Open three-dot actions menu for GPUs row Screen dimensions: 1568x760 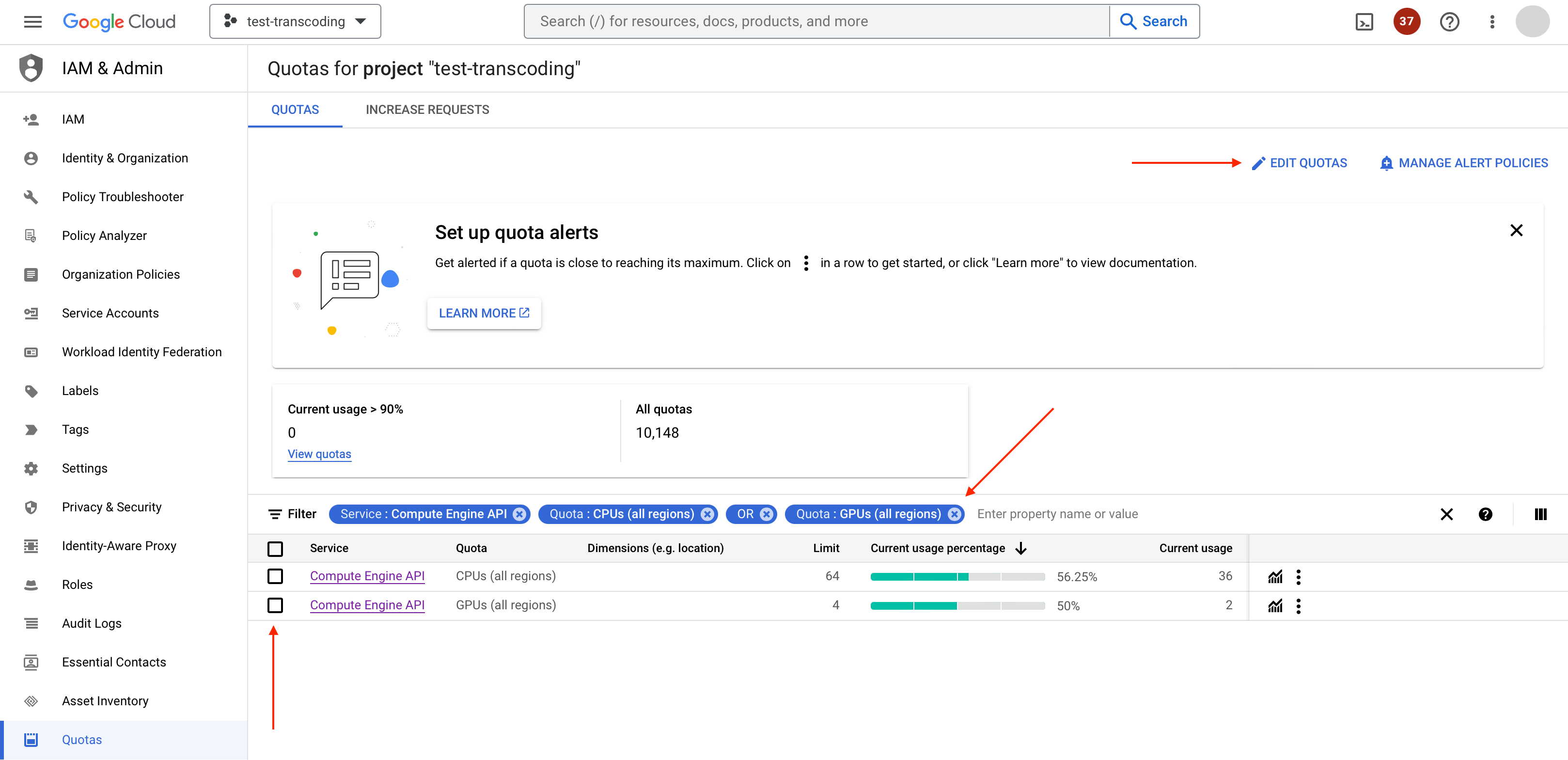coord(1298,606)
